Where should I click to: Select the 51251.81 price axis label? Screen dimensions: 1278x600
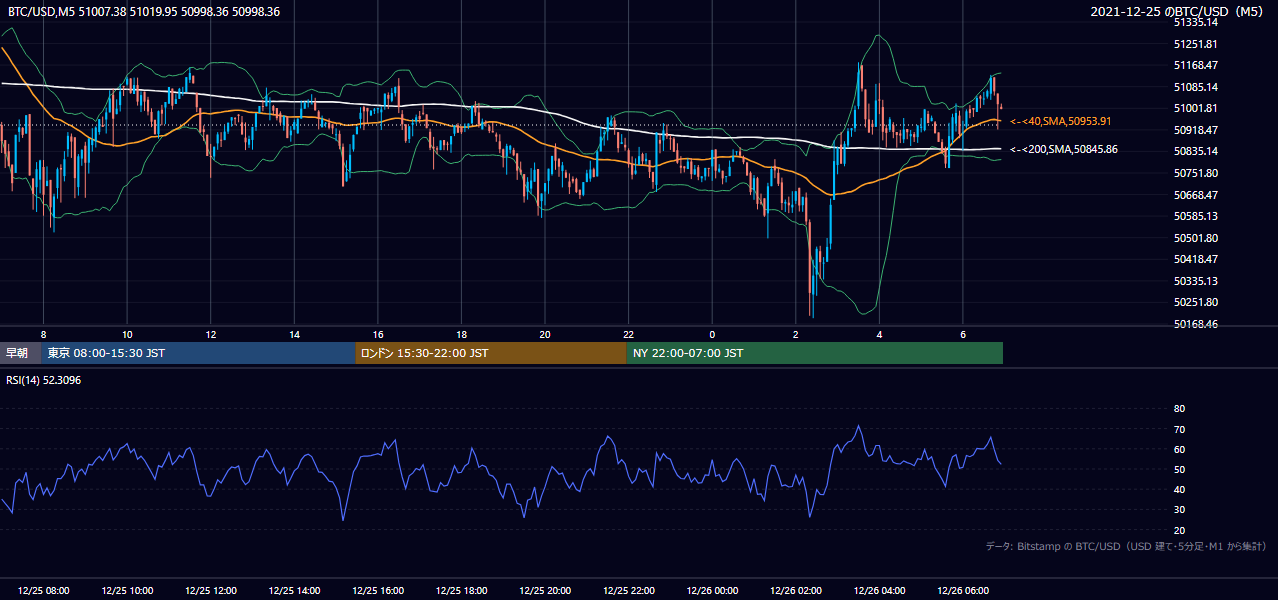point(1195,44)
